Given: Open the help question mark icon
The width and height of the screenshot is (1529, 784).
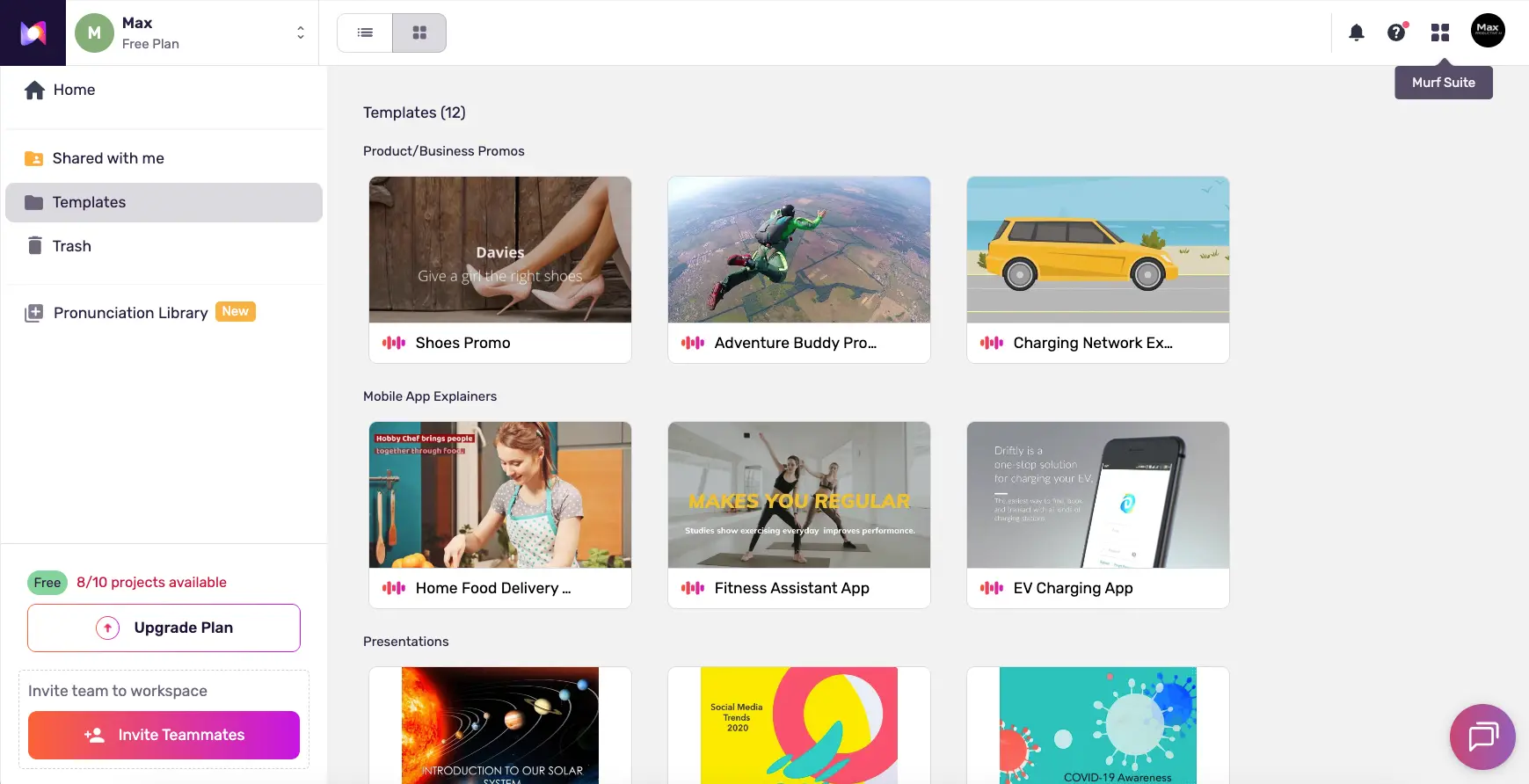Looking at the screenshot, I should tap(1396, 33).
